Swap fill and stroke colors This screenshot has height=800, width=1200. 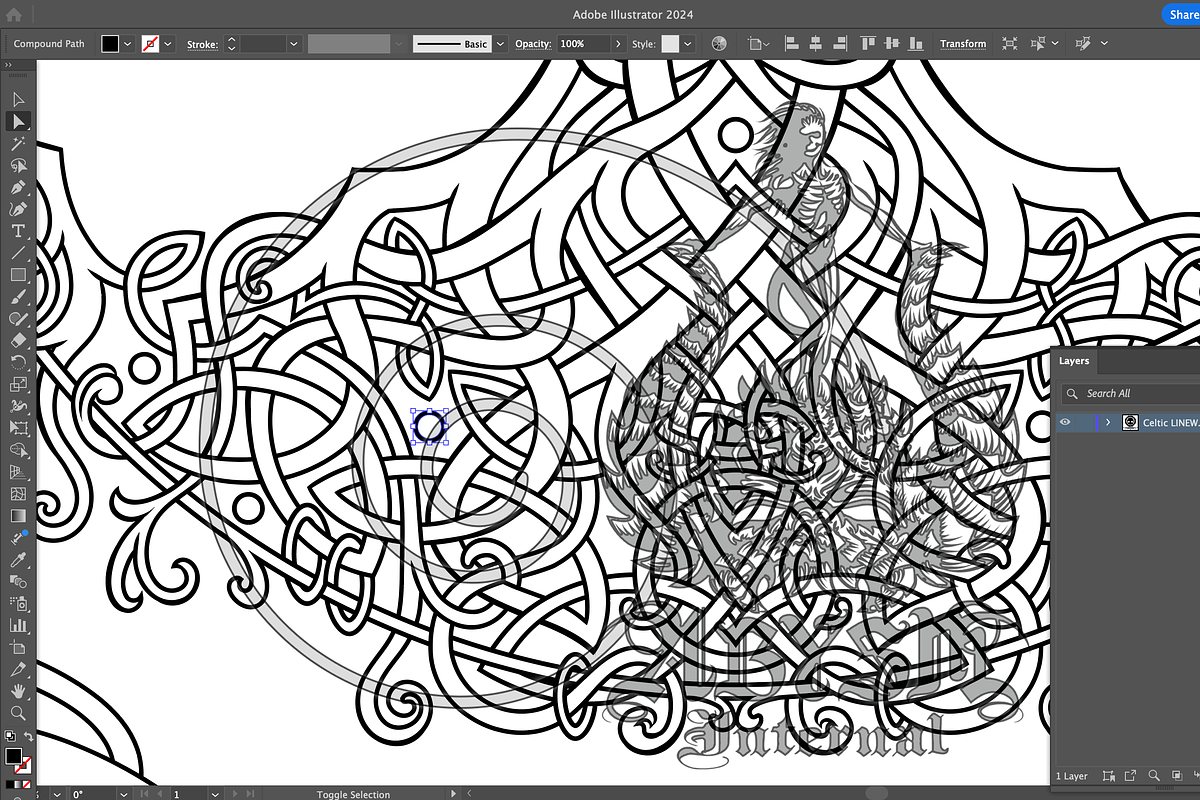pos(29,737)
